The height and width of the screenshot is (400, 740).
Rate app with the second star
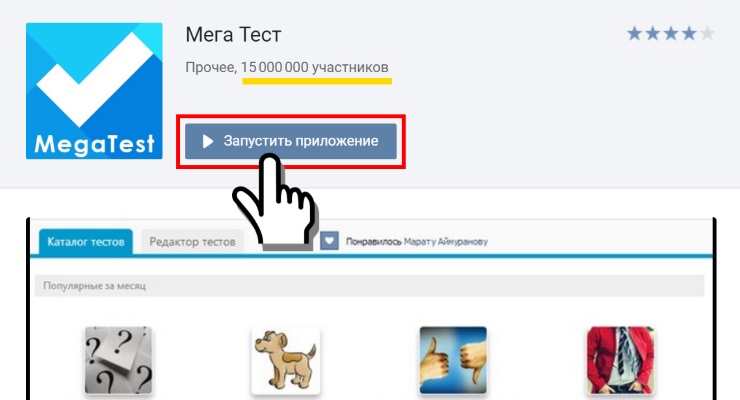pos(653,34)
